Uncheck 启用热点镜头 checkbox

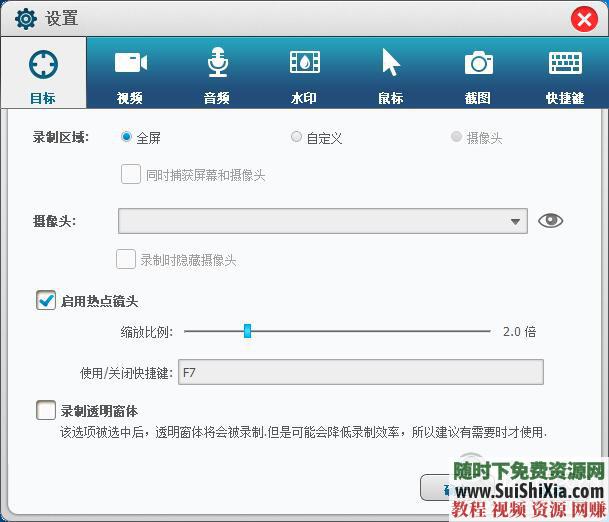46,300
